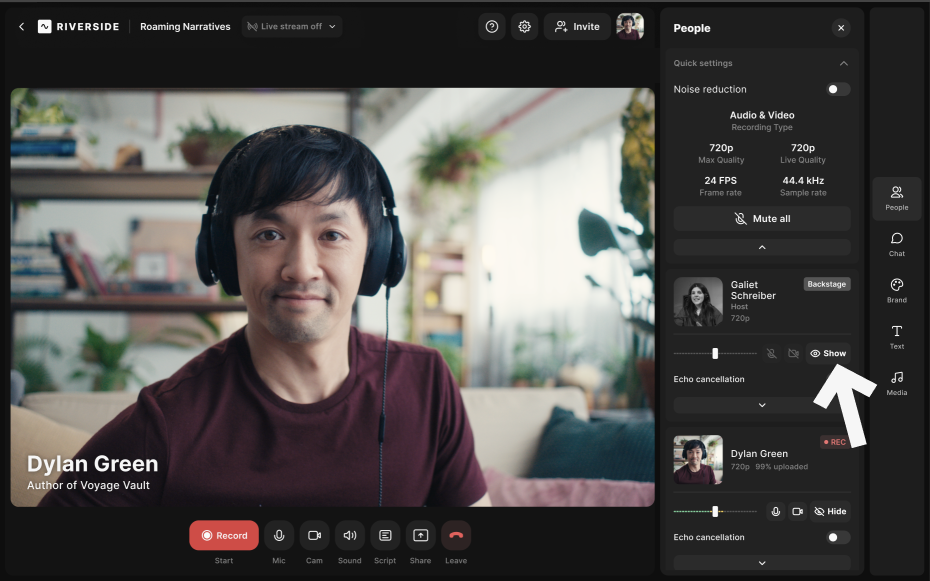Viewport: 930px width, 581px height.
Task: Open Sound speaker settings
Action: 349,535
